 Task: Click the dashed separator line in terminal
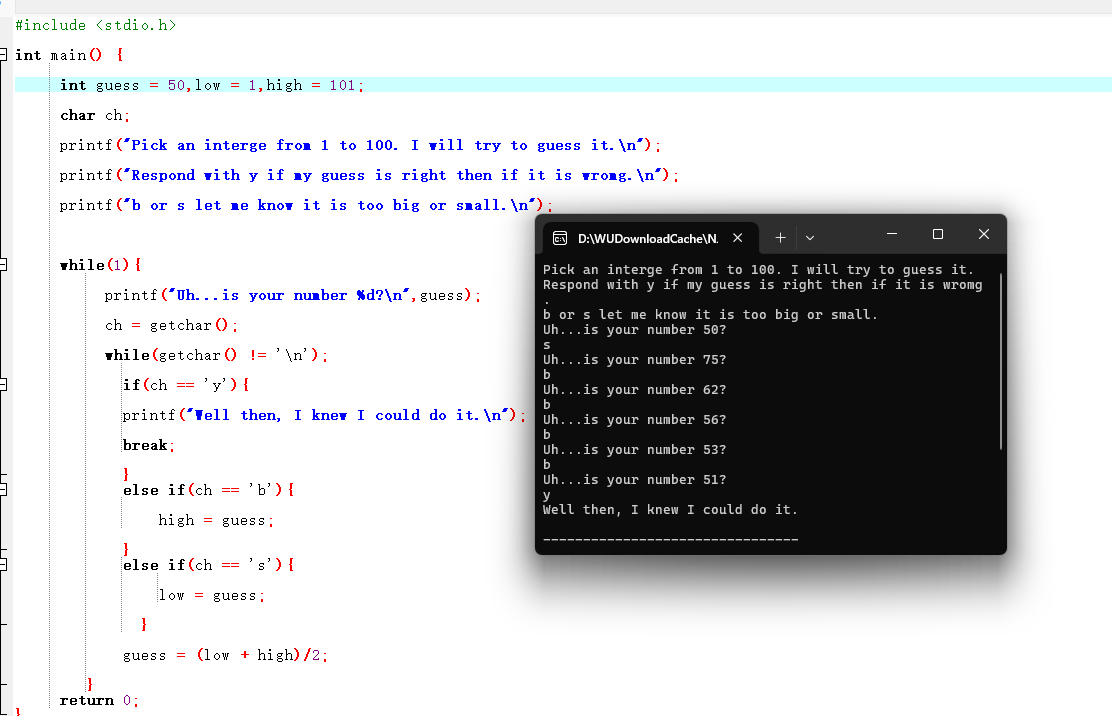click(670, 539)
